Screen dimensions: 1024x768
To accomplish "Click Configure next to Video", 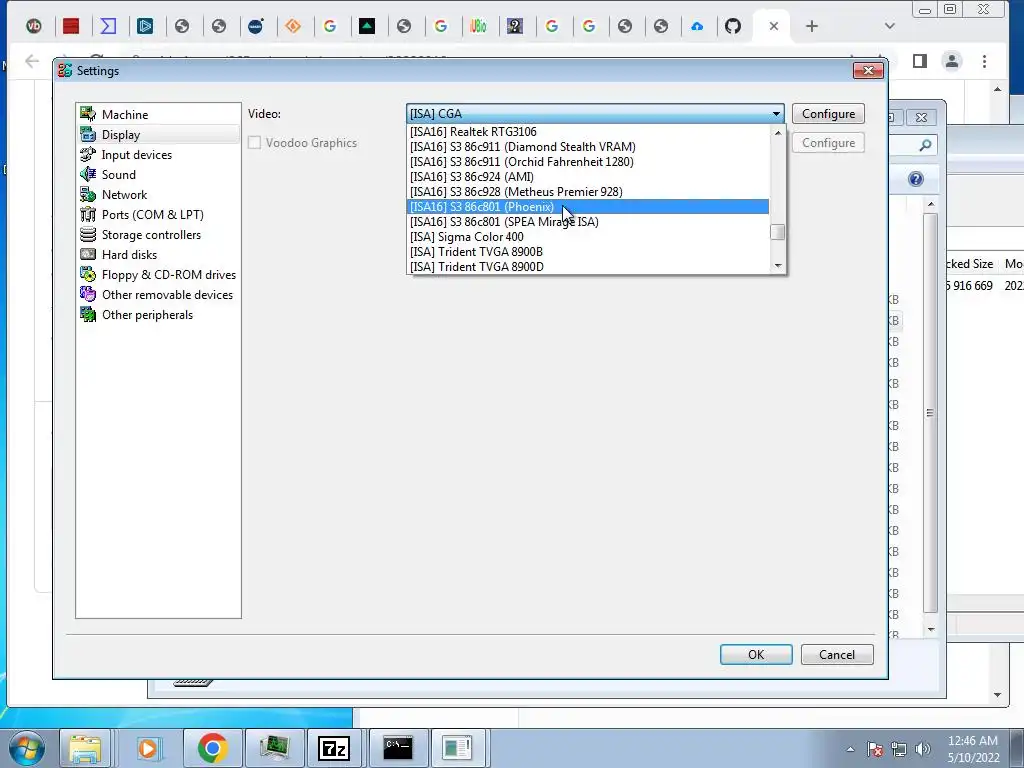I will point(828,114).
